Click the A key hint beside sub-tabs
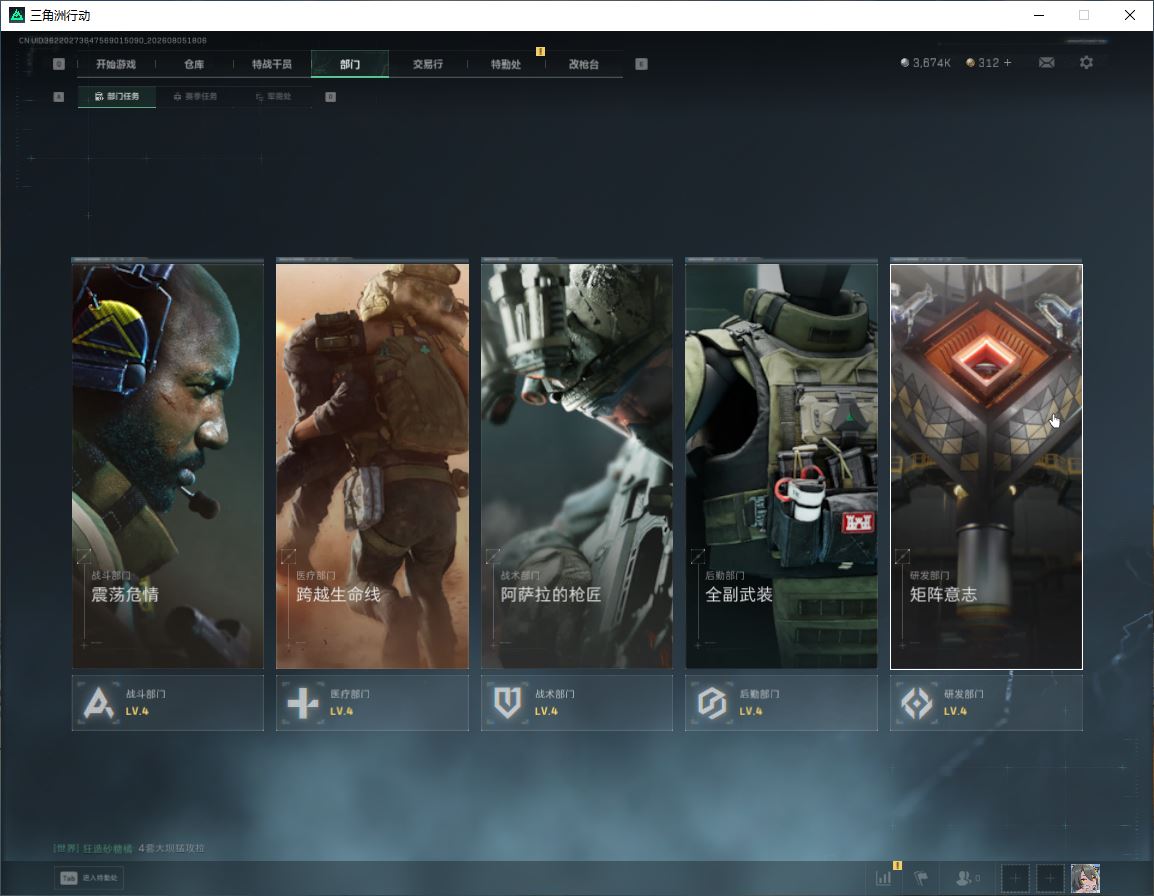The image size is (1154, 896). pyautogui.click(x=59, y=96)
